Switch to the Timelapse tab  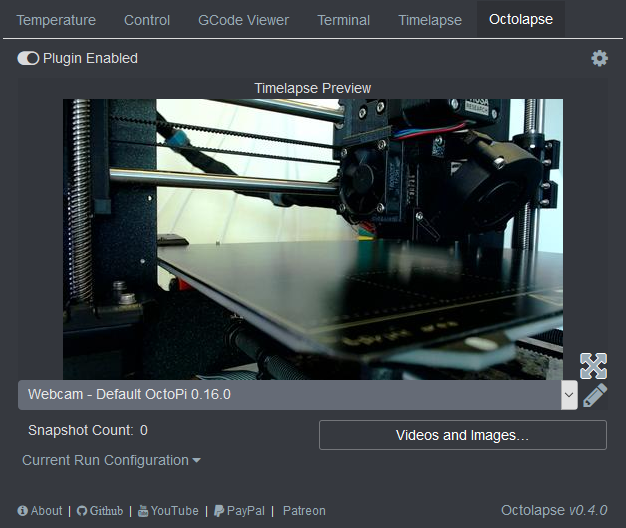(x=430, y=20)
